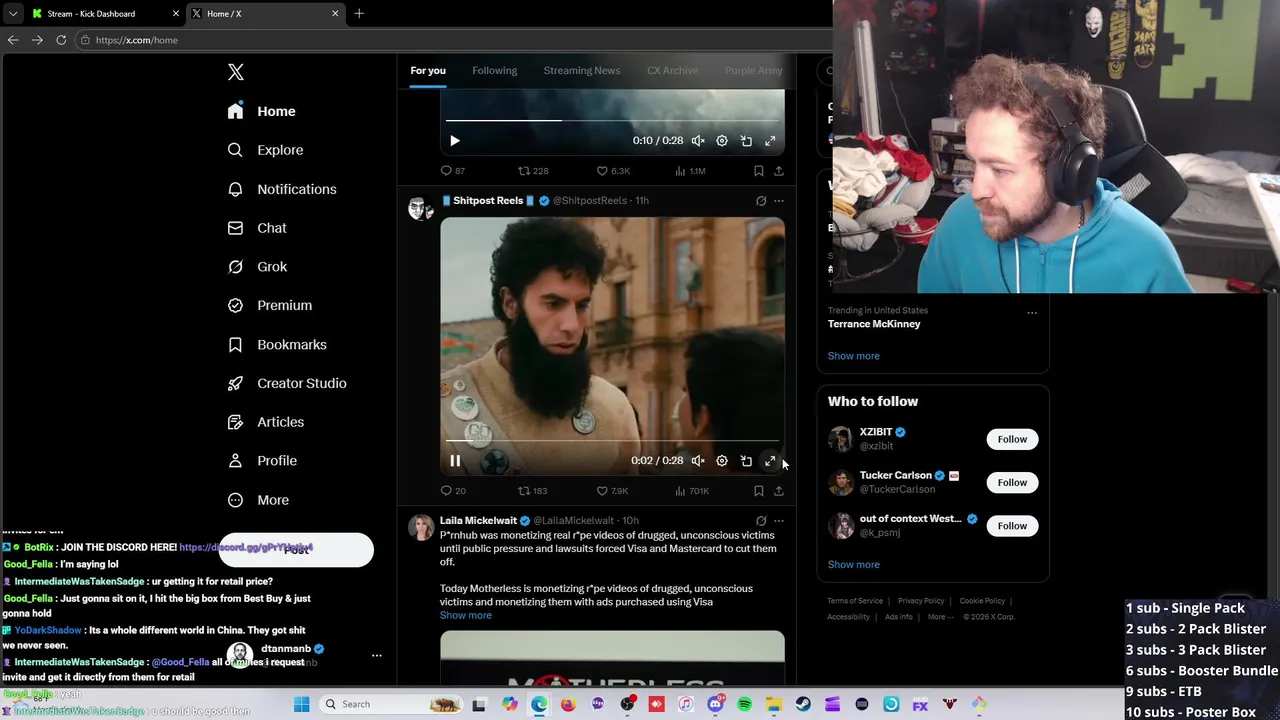Open the Terms of Service link
The image size is (1280, 720).
(x=855, y=601)
